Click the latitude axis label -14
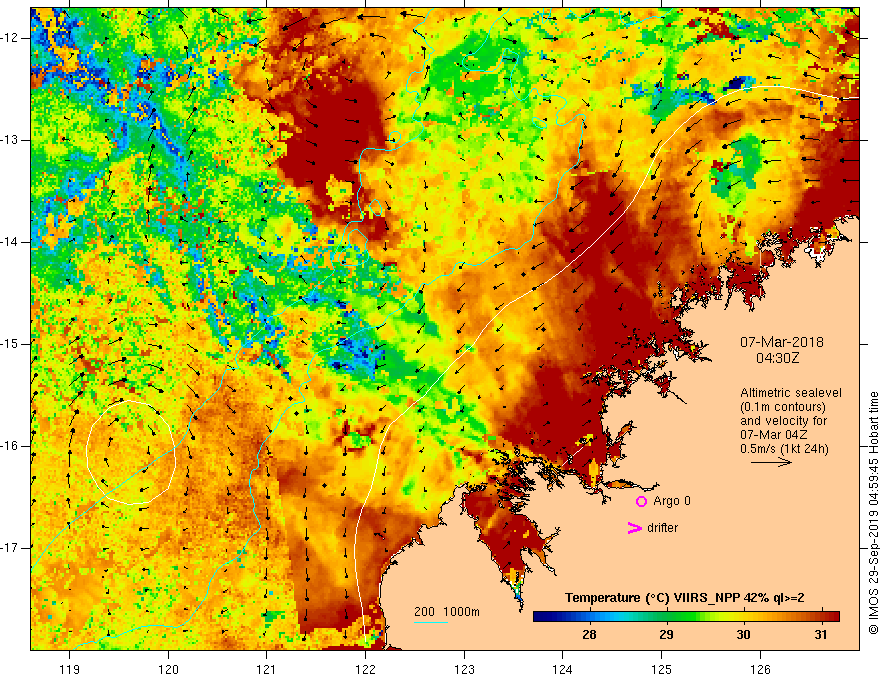Image resolution: width=880 pixels, height=680 pixels. tap(10, 242)
